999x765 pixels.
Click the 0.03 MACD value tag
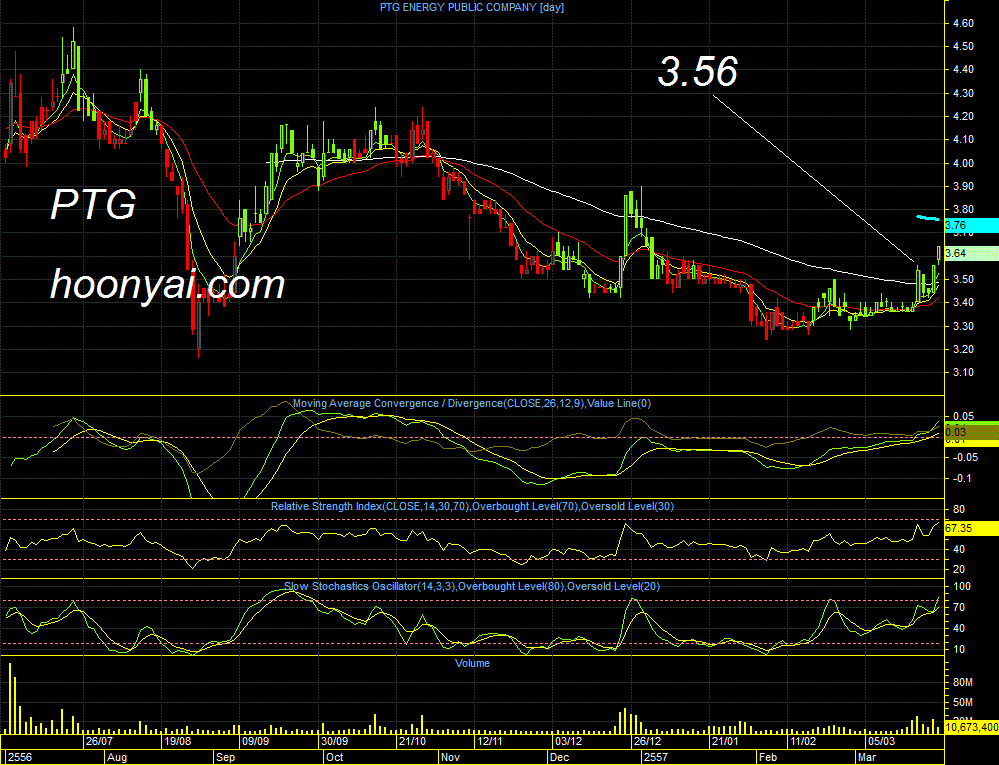(971, 433)
